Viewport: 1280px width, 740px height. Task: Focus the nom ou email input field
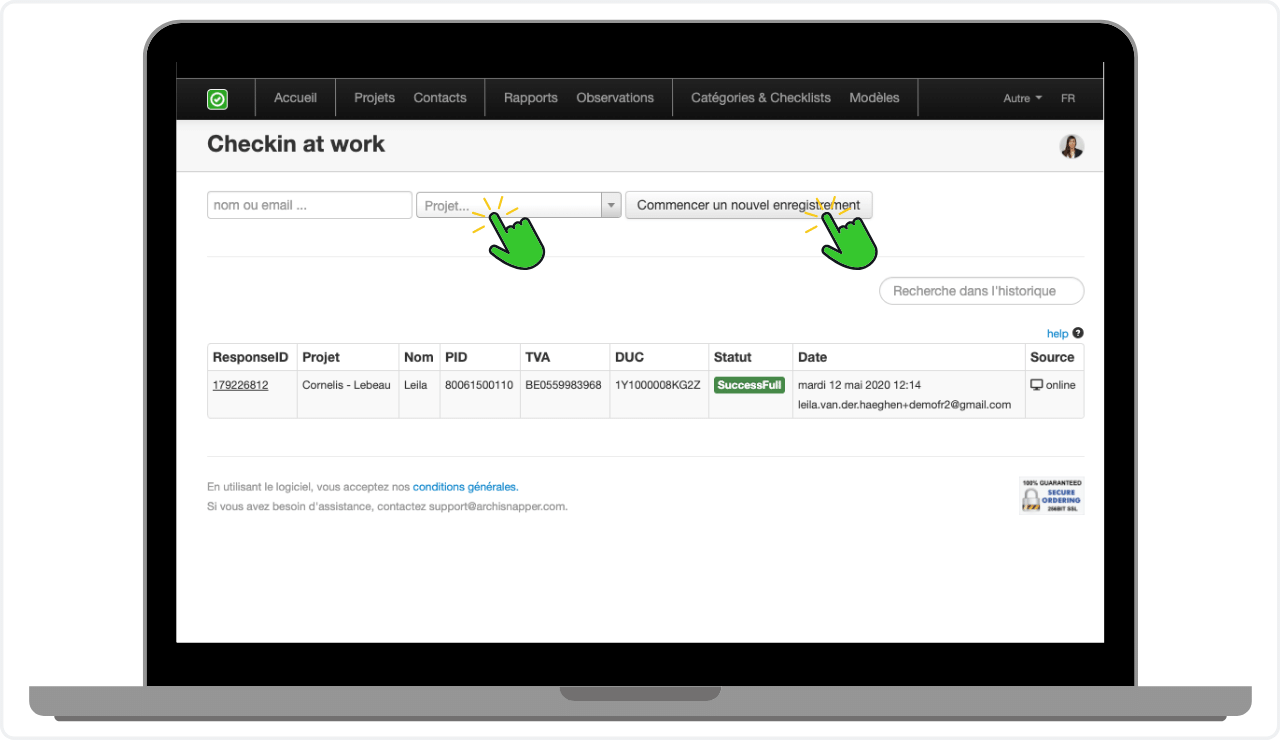click(x=309, y=205)
